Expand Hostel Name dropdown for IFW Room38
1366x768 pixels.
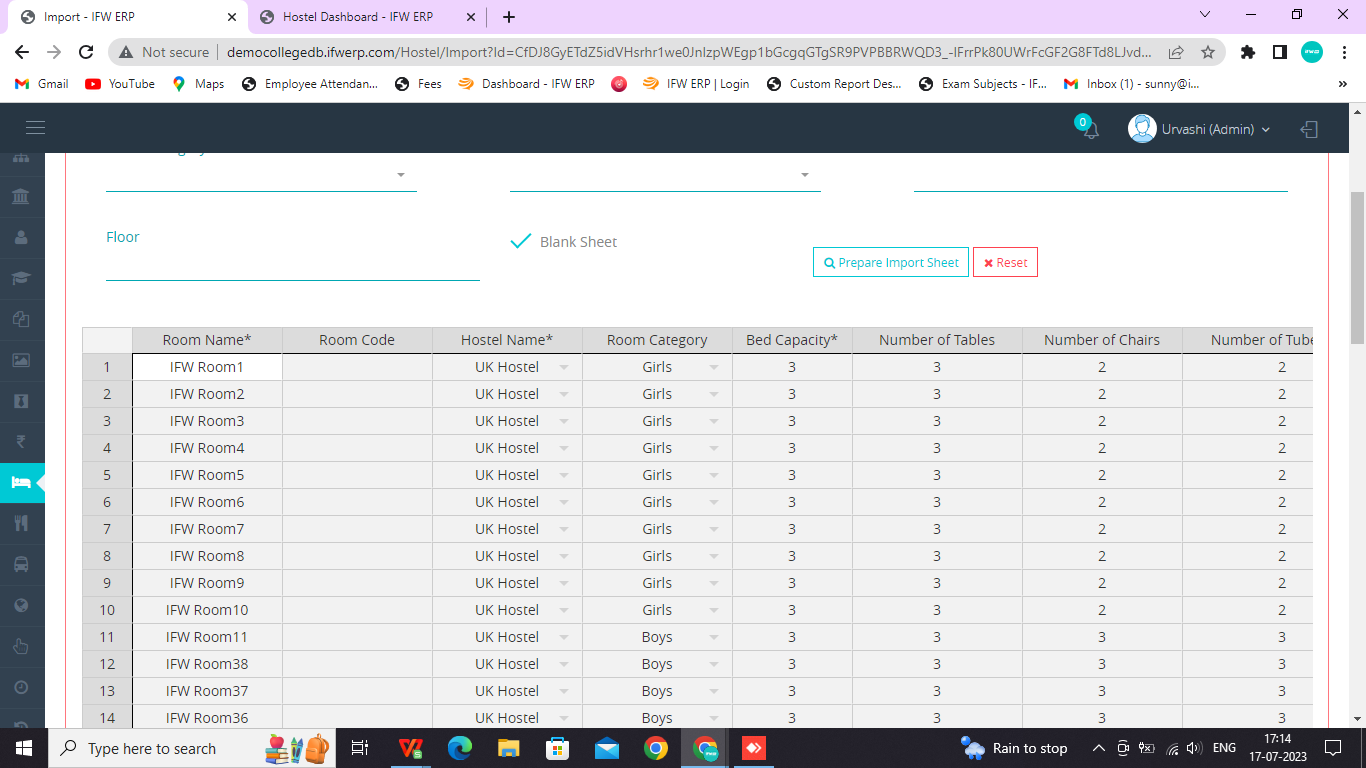point(564,665)
